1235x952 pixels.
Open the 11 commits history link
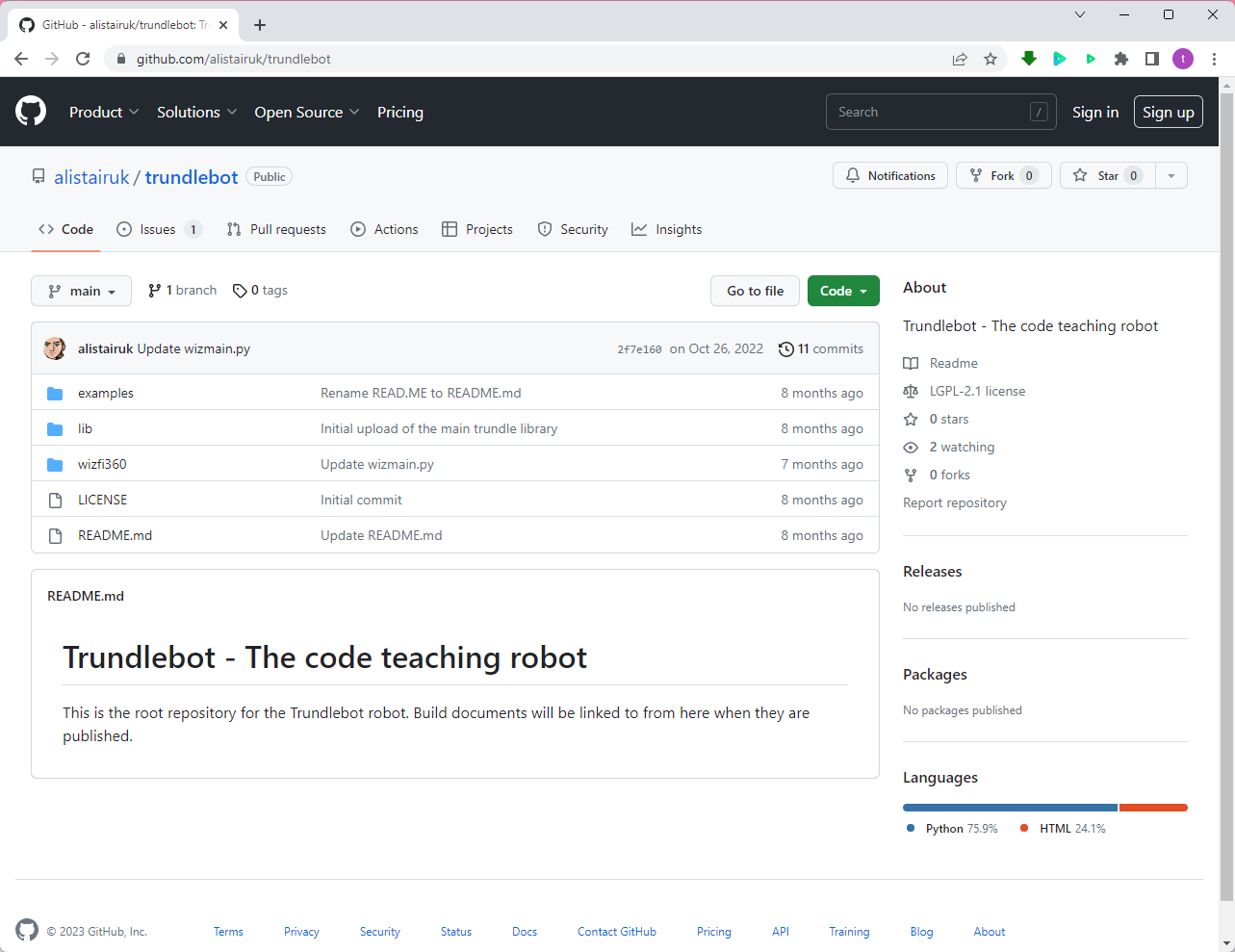tap(821, 348)
